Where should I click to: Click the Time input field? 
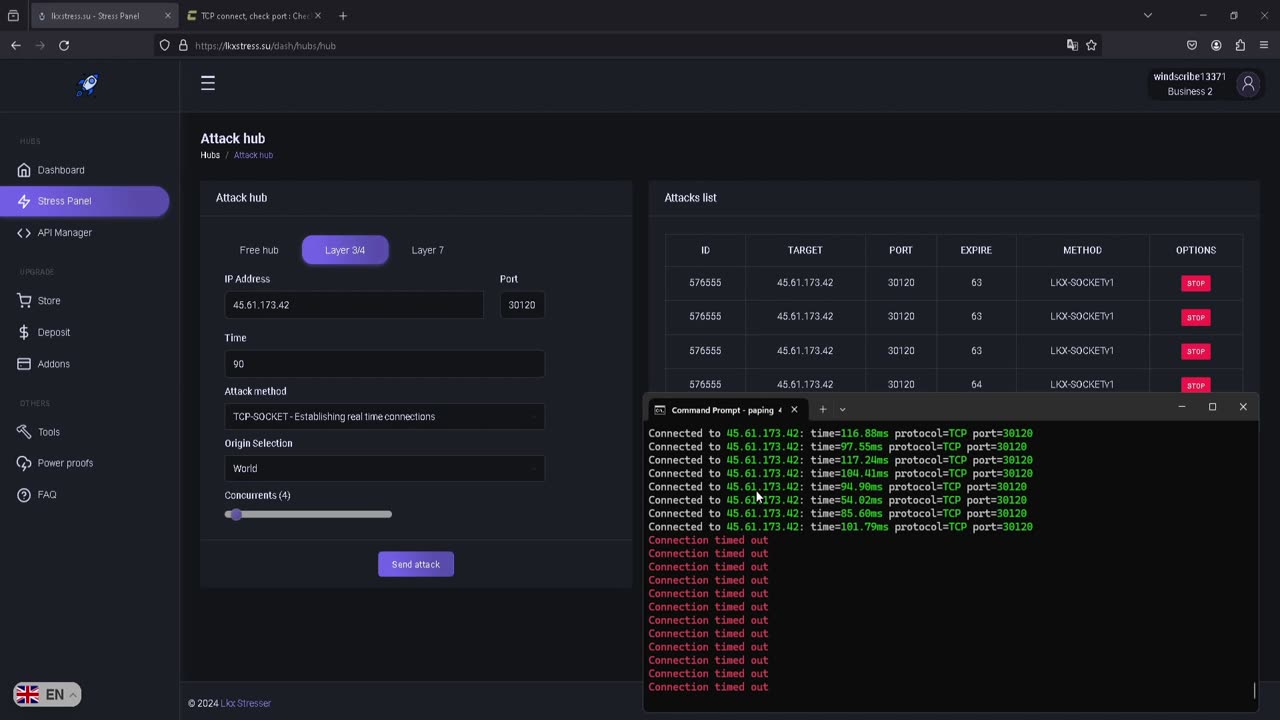[384, 364]
